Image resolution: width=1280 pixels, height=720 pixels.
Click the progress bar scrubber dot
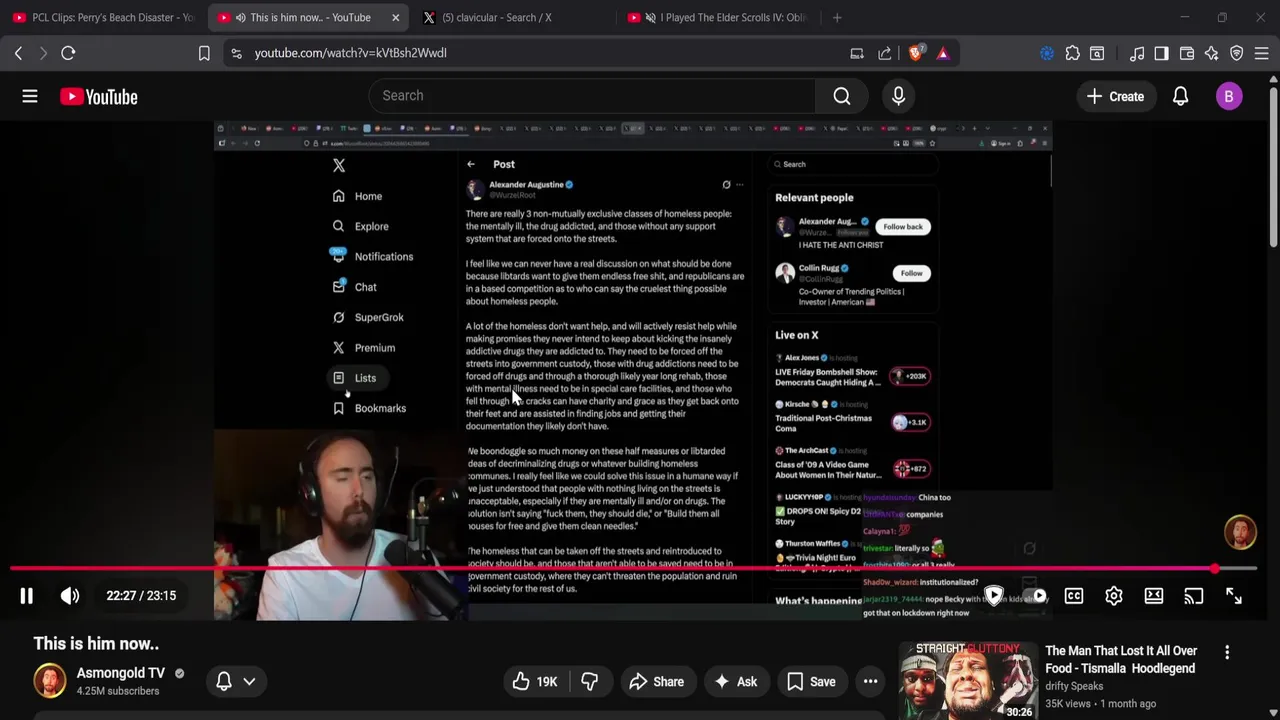(1214, 569)
